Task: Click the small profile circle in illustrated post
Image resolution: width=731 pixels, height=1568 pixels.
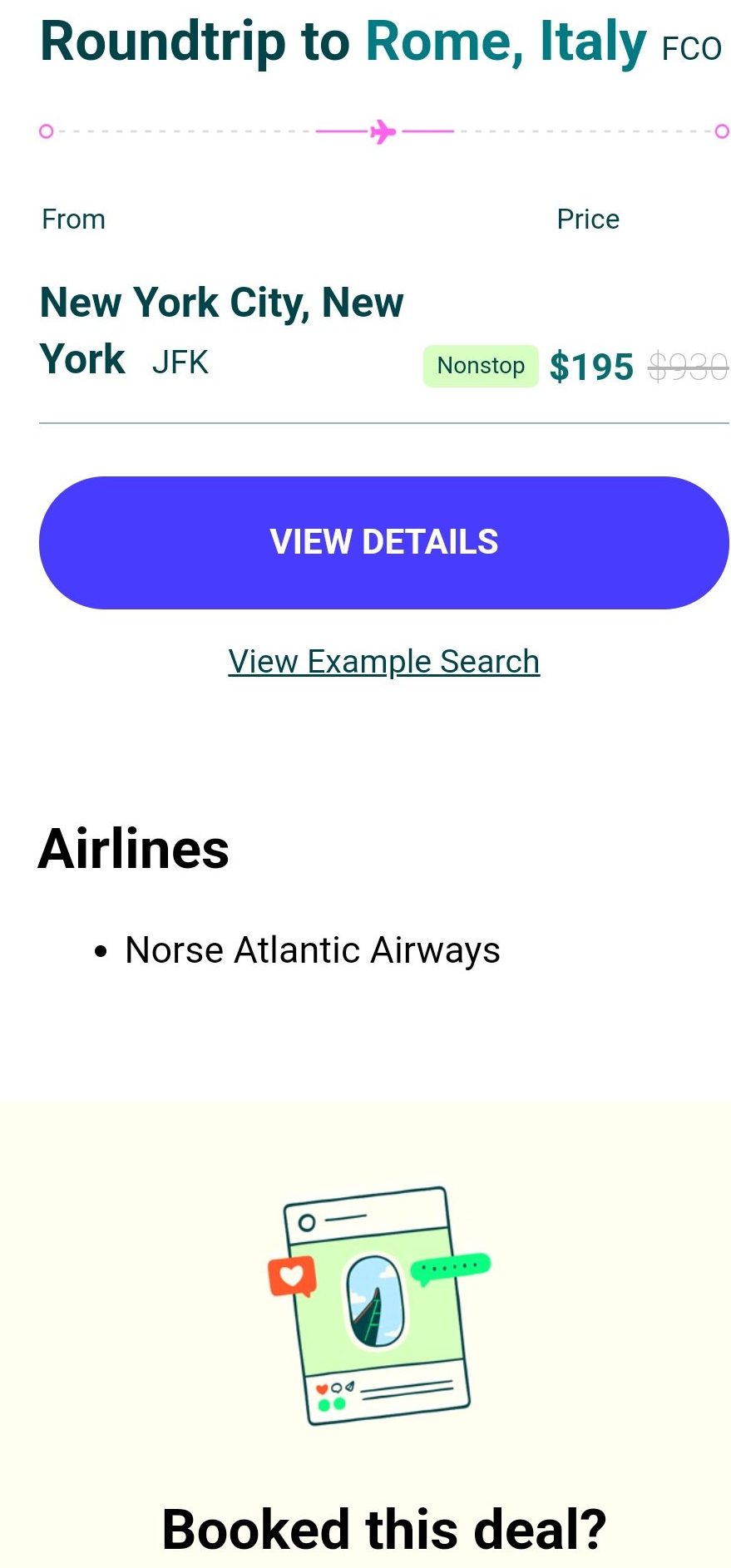Action: (307, 1222)
